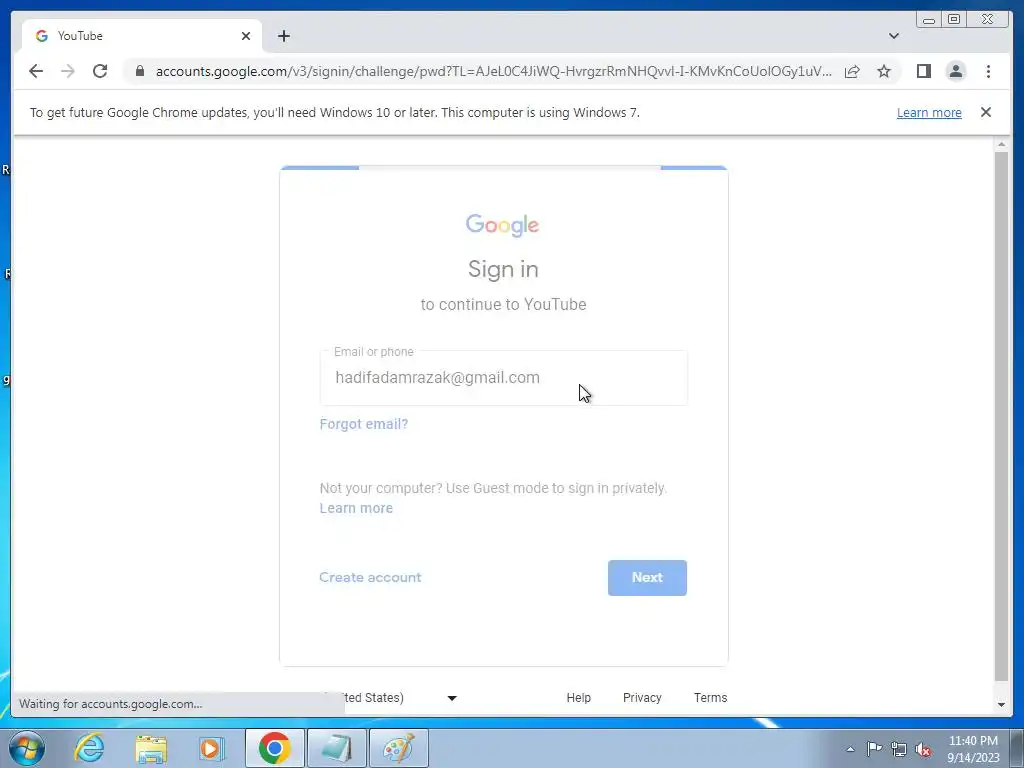Open the Chrome side panel
The height and width of the screenshot is (768, 1024).
click(923, 71)
